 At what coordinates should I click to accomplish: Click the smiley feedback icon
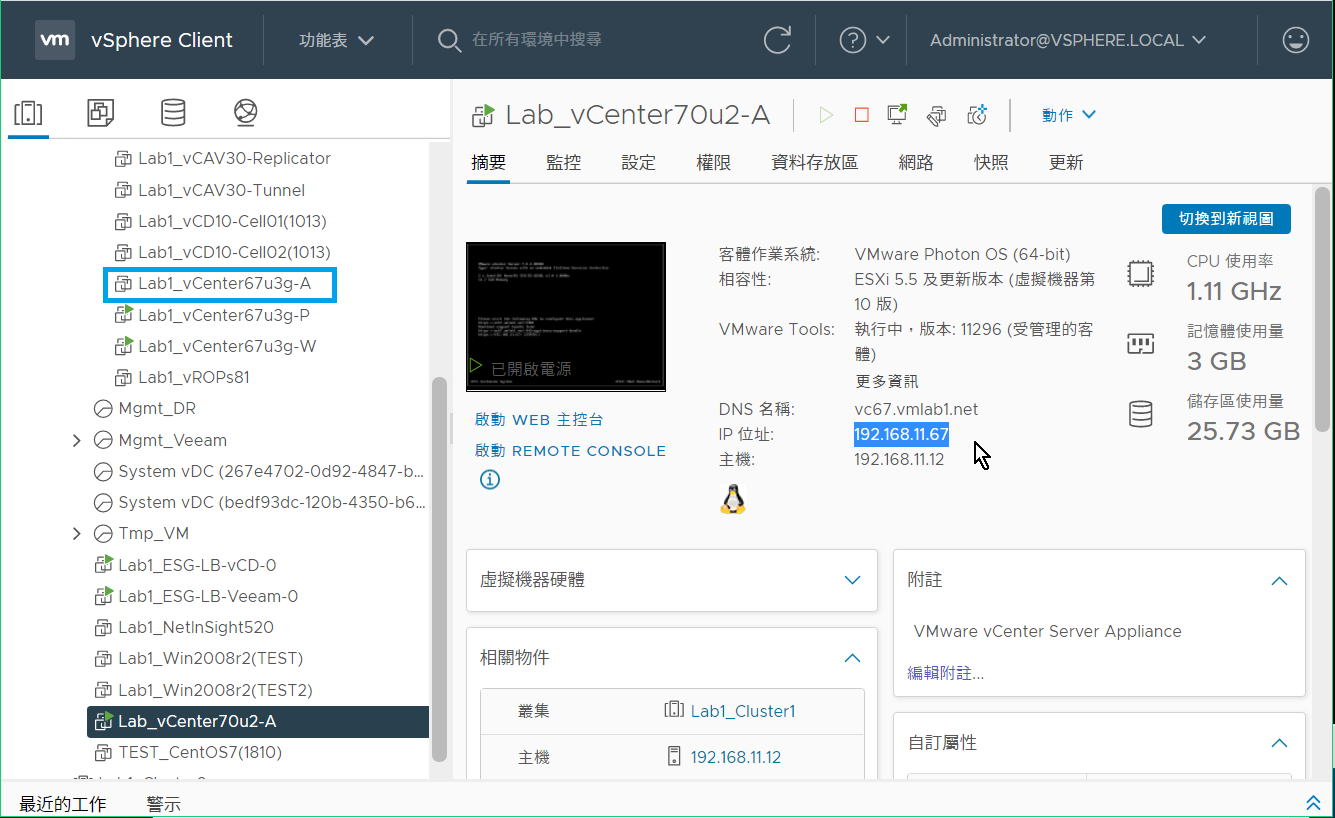click(x=1296, y=40)
